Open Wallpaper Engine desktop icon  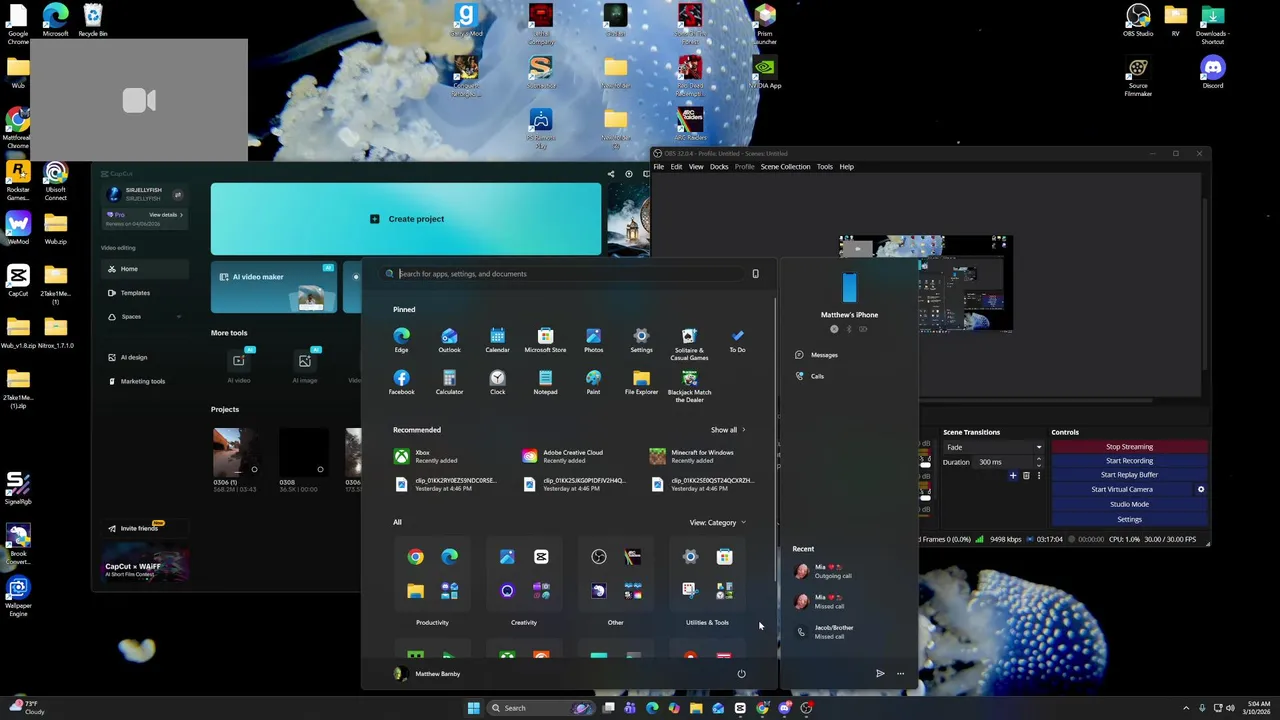[x=18, y=596]
